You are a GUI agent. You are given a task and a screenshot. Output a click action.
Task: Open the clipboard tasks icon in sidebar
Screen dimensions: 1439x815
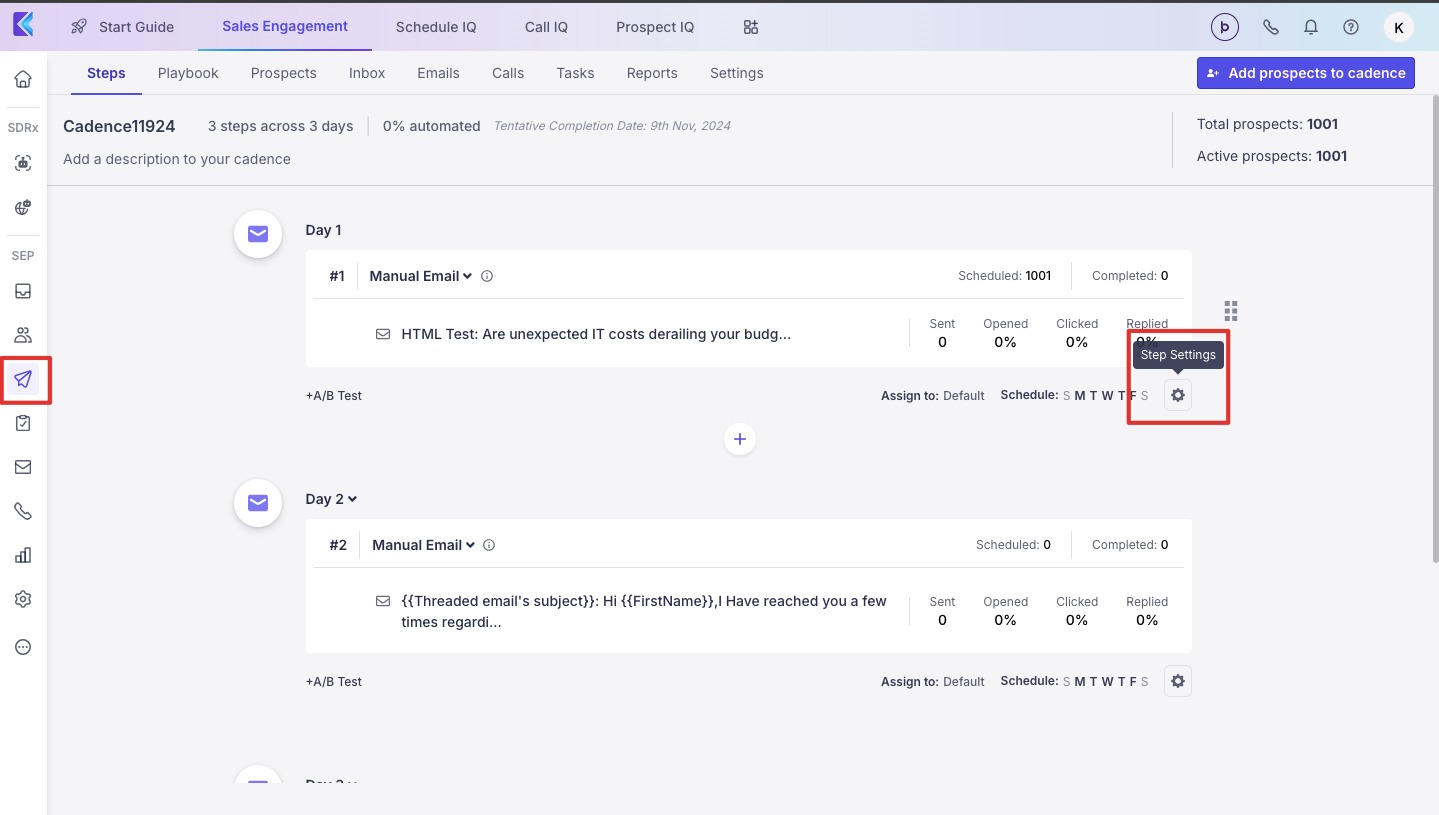(x=23, y=423)
